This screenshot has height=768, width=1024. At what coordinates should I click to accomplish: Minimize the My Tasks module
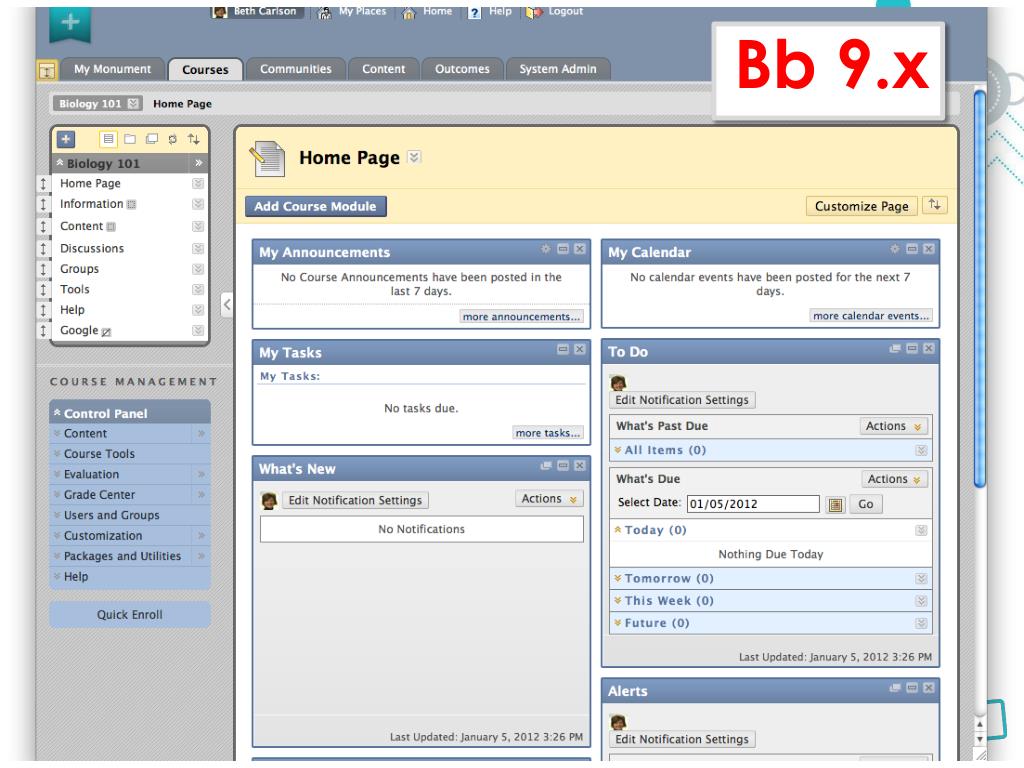coord(563,349)
